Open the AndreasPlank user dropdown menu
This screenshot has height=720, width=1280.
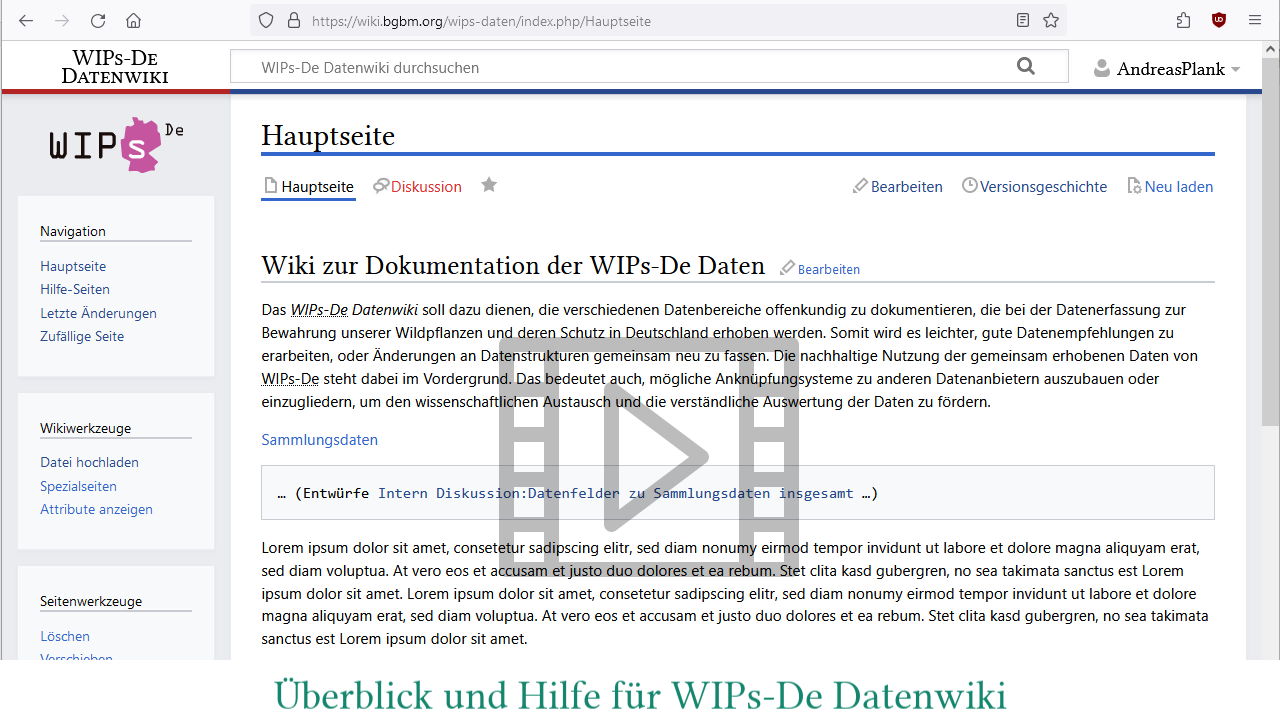click(x=1167, y=69)
